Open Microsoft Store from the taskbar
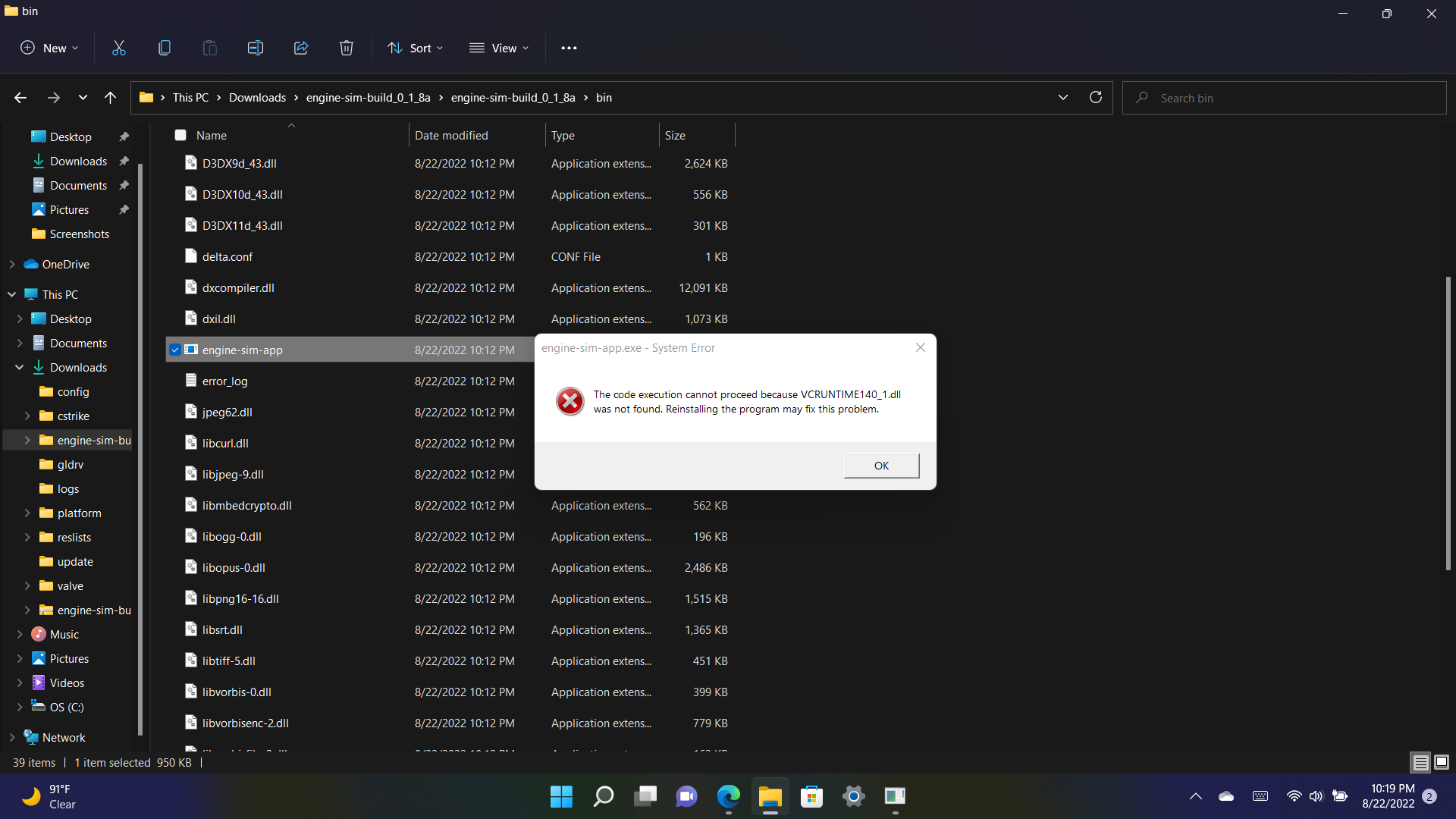The width and height of the screenshot is (1456, 819). coord(812,796)
